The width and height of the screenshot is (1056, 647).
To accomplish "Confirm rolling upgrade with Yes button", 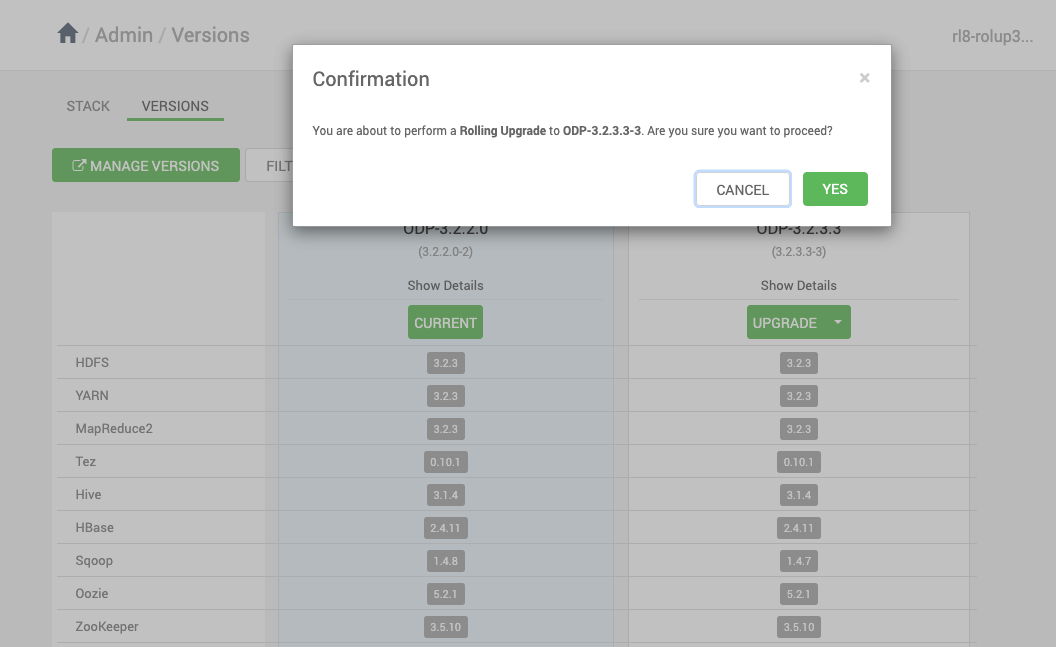I will point(835,189).
